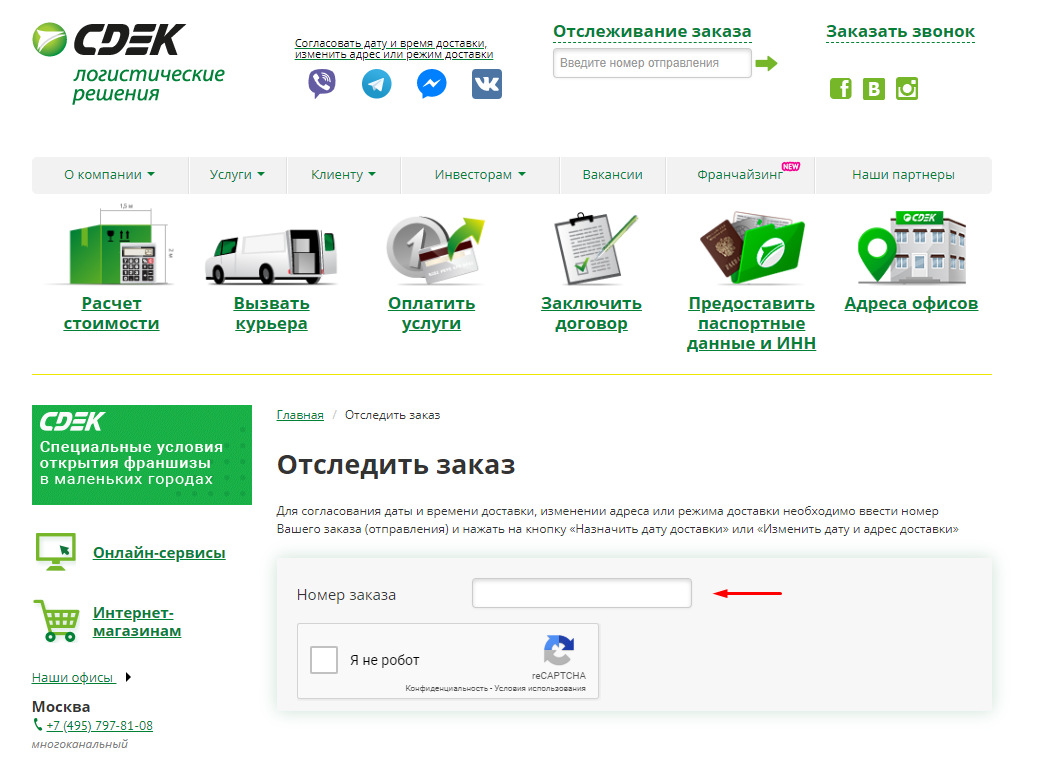This screenshot has height=765, width=1047.
Task: Expand the "О компании" dropdown
Action: tap(110, 175)
